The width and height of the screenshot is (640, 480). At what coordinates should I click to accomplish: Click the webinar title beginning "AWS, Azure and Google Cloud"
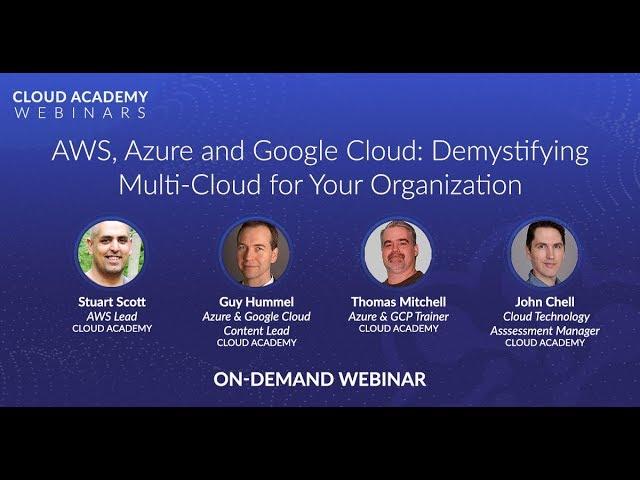pyautogui.click(x=320, y=168)
